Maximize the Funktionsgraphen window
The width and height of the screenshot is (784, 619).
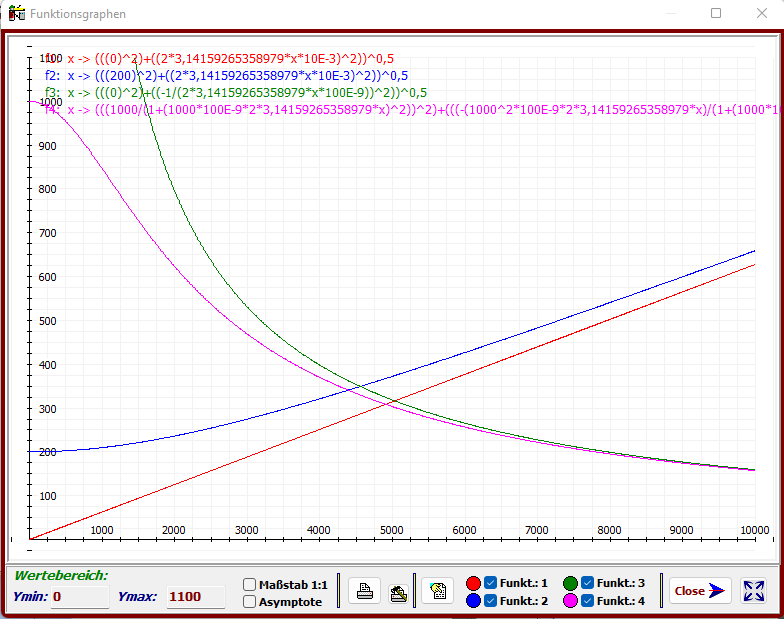click(x=716, y=14)
